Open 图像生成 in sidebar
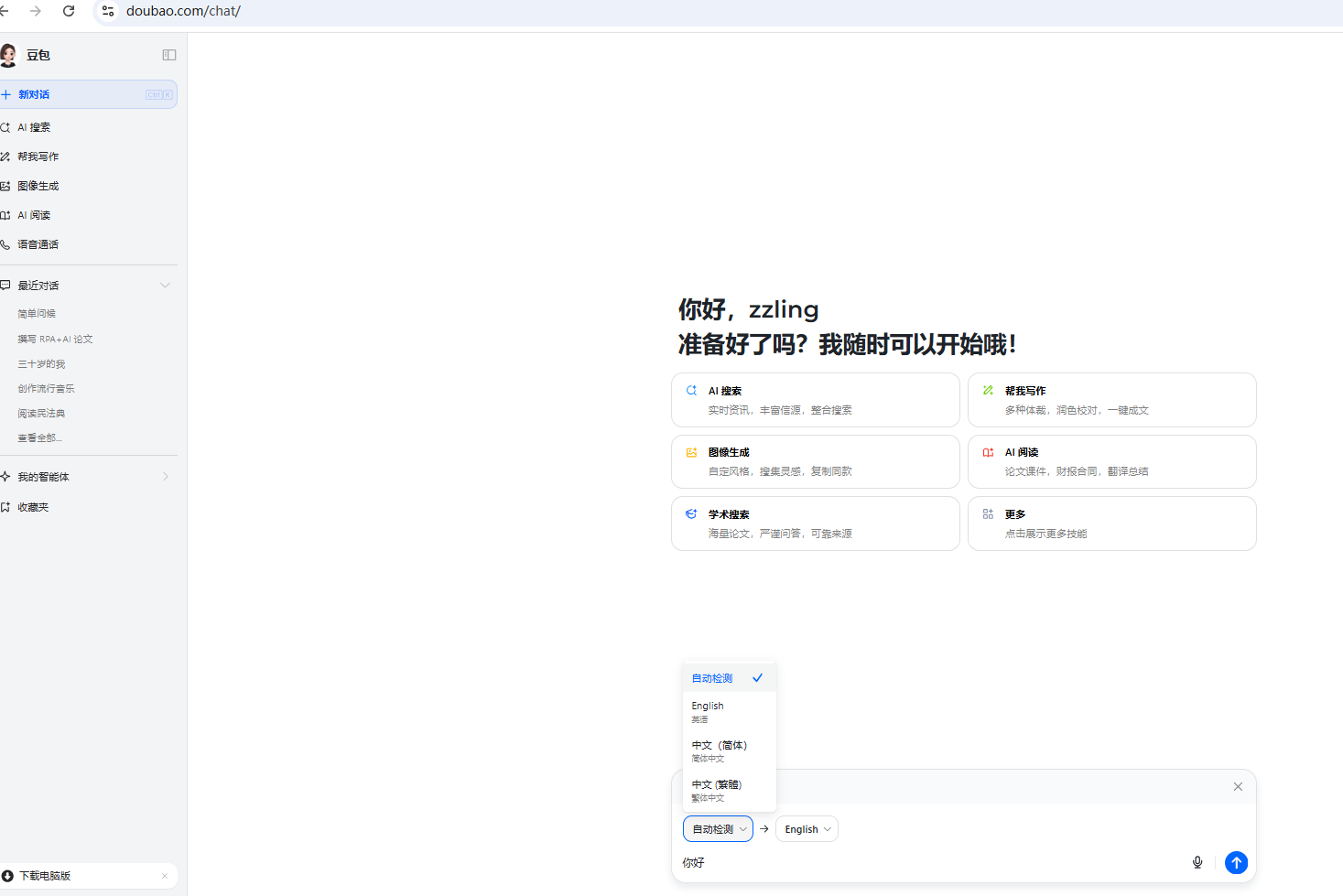The image size is (1343, 896). coord(88,186)
